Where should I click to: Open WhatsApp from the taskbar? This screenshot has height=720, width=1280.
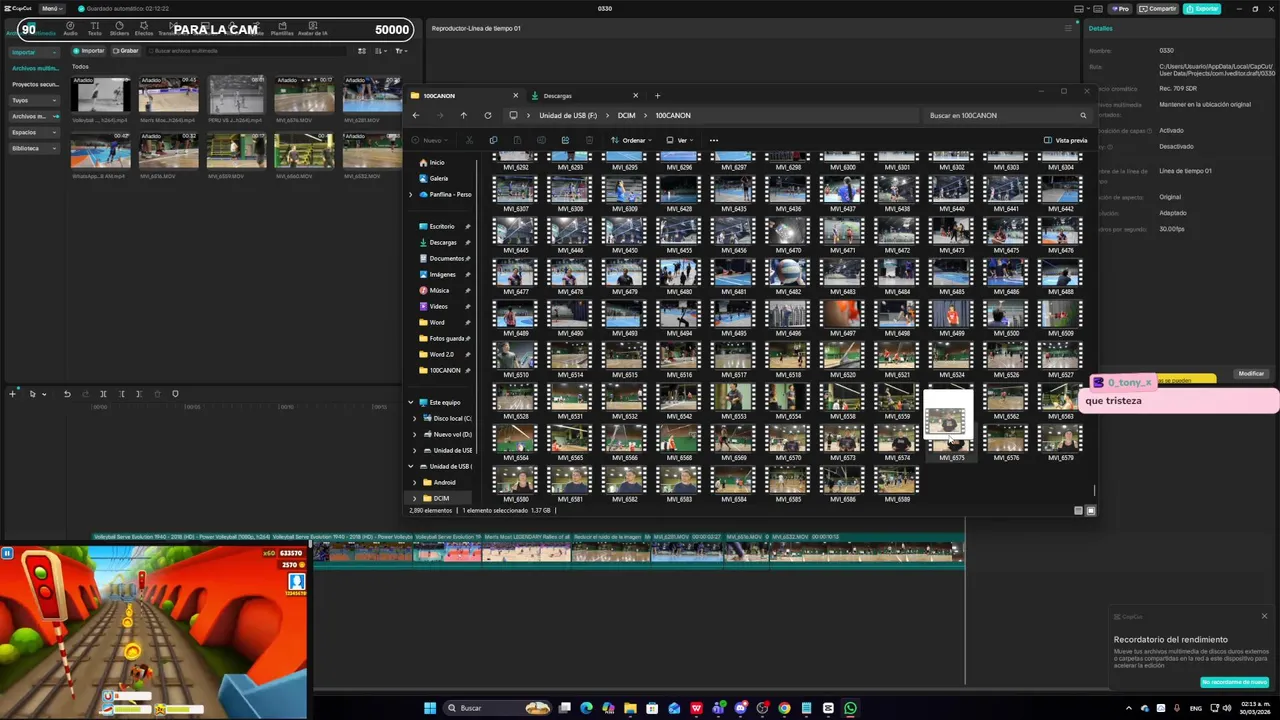point(850,708)
